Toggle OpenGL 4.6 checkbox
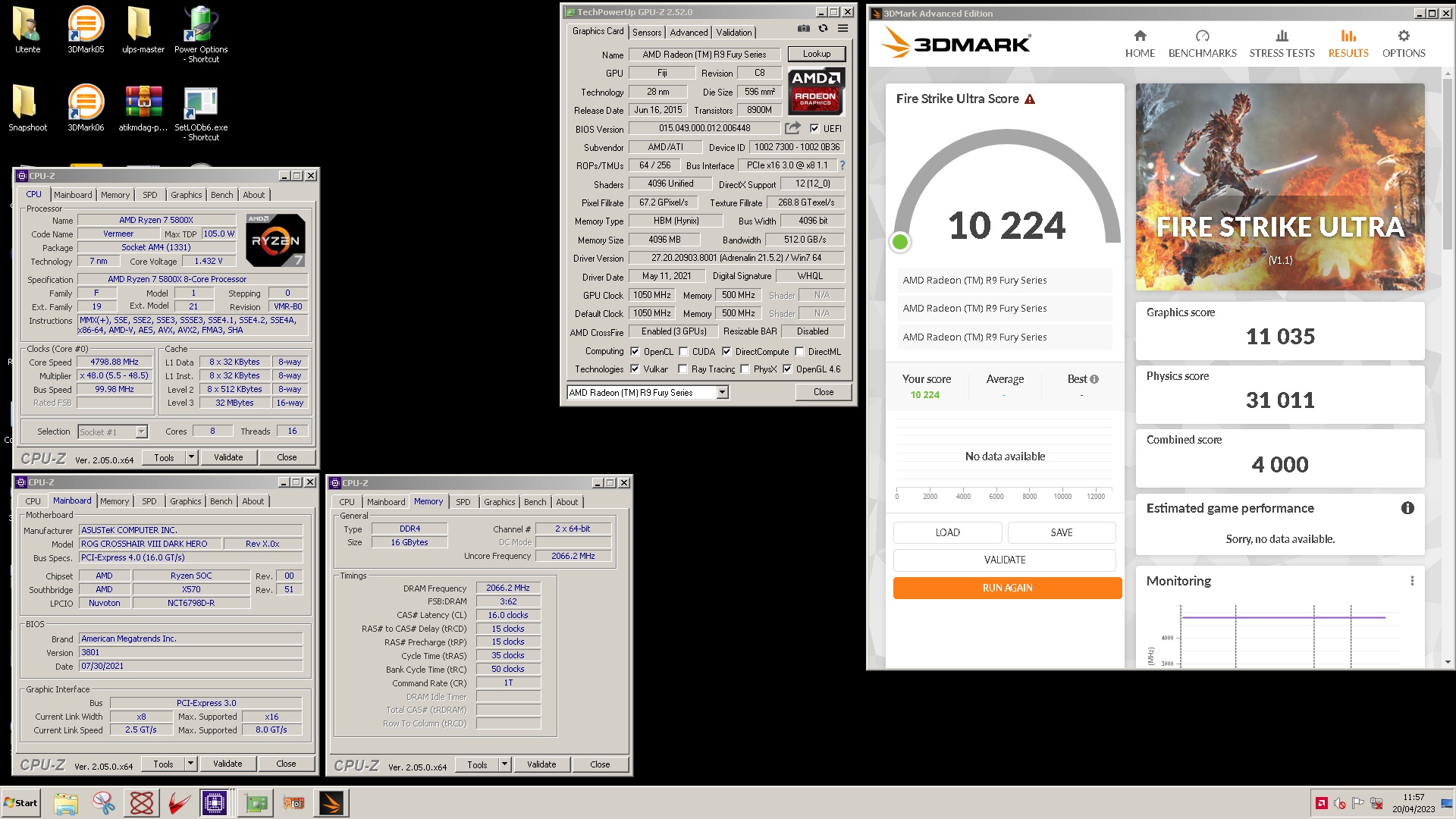The height and width of the screenshot is (819, 1456). pyautogui.click(x=787, y=369)
